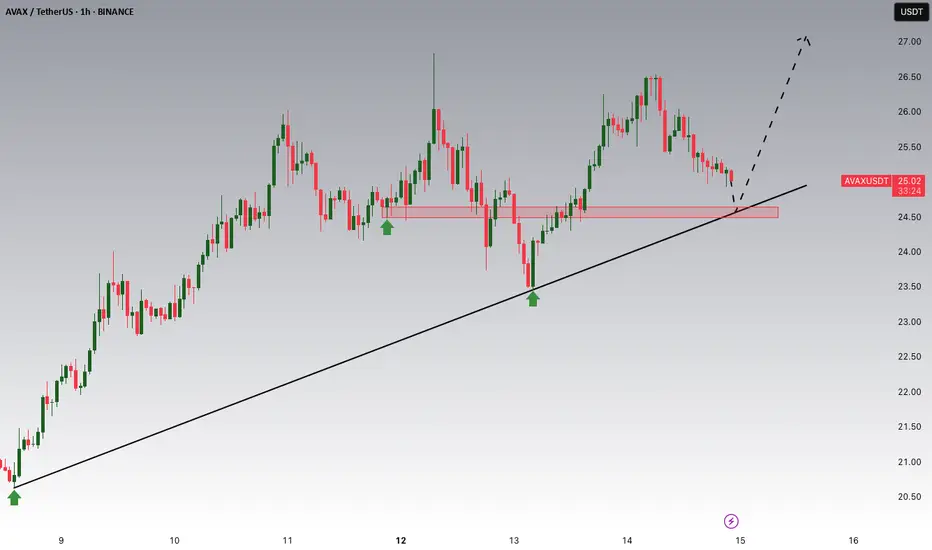Click date label 11 on time axis
The width and height of the screenshot is (932, 550).
[x=288, y=540]
